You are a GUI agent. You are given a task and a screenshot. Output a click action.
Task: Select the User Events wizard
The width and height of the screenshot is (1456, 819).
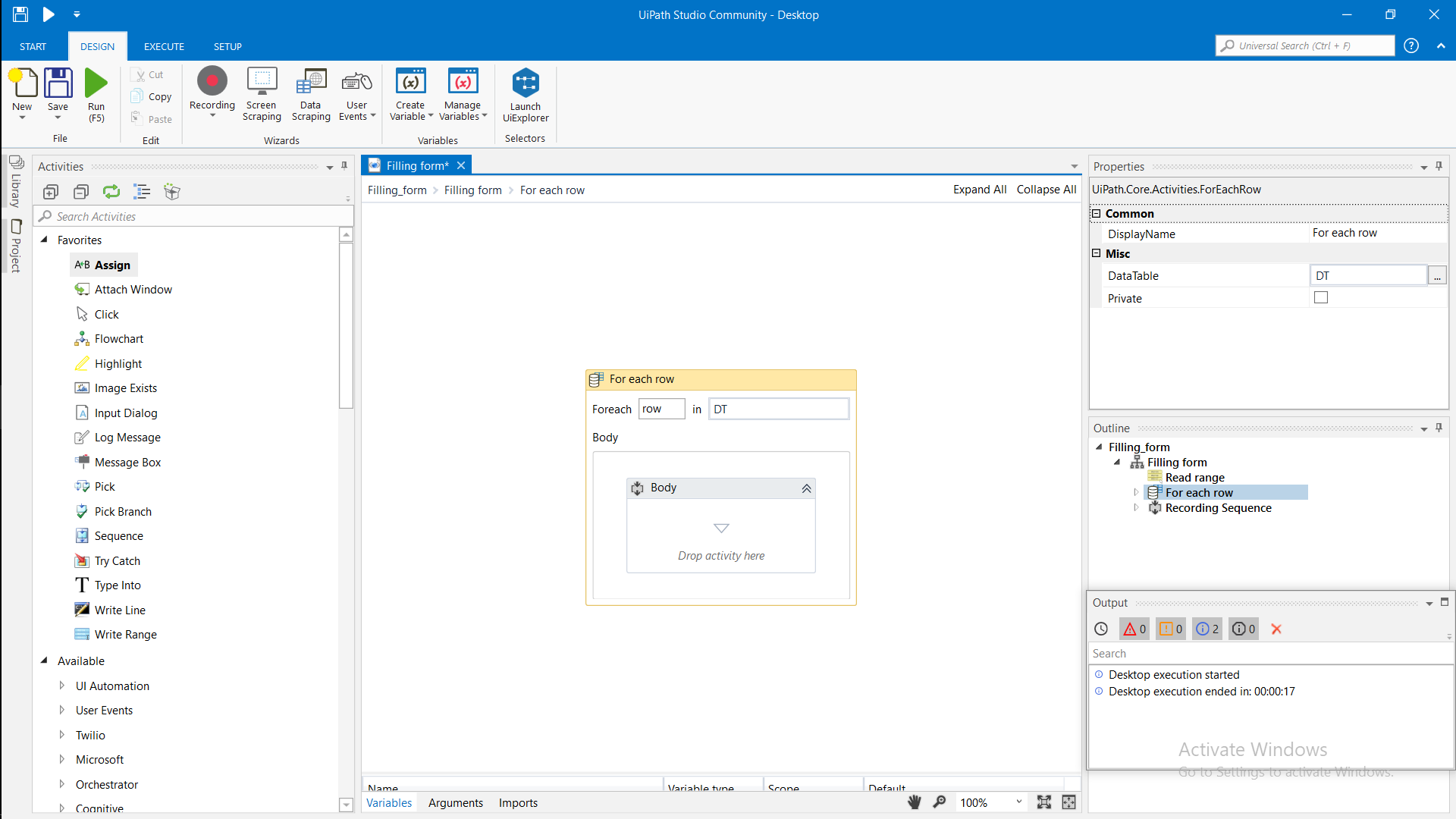(x=356, y=94)
